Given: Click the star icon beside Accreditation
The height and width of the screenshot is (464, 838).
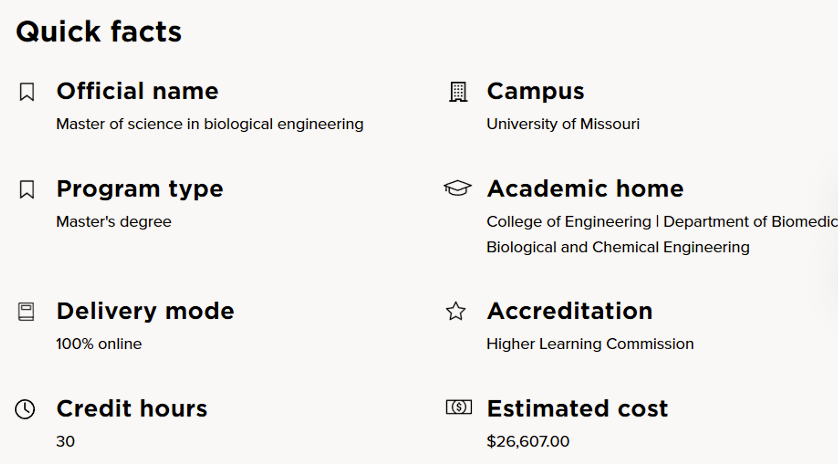Looking at the screenshot, I should point(456,312).
